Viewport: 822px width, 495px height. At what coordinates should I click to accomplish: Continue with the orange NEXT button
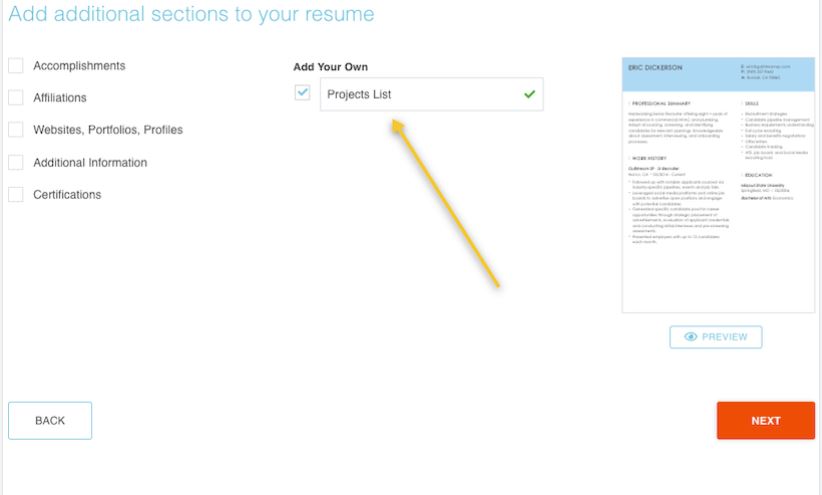[x=766, y=421]
